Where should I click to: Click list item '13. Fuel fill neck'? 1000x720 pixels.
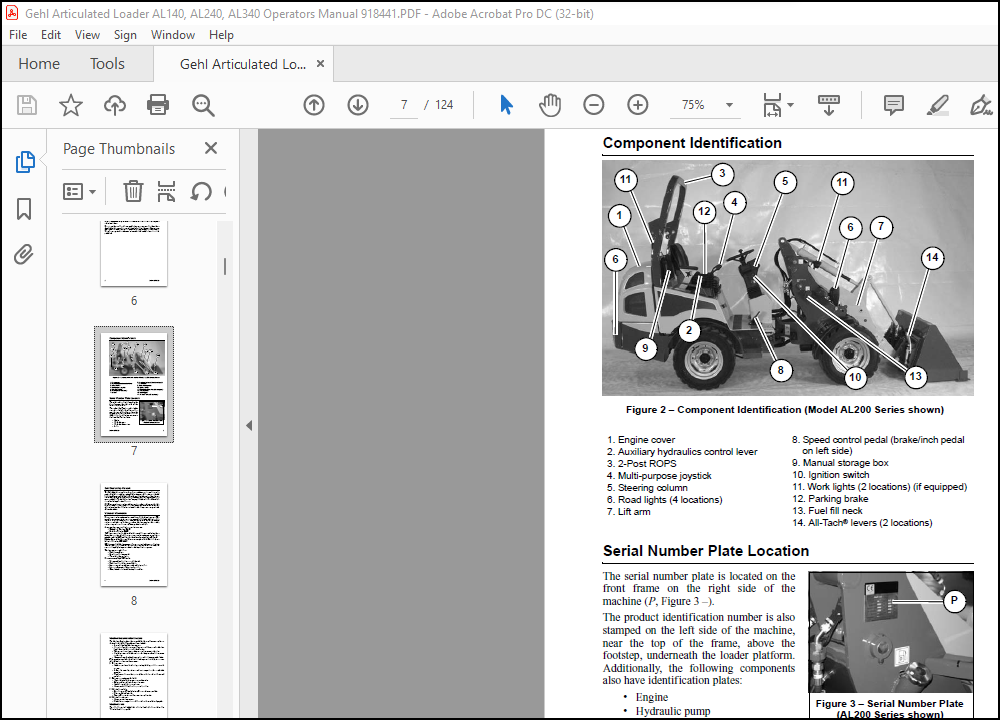click(827, 511)
